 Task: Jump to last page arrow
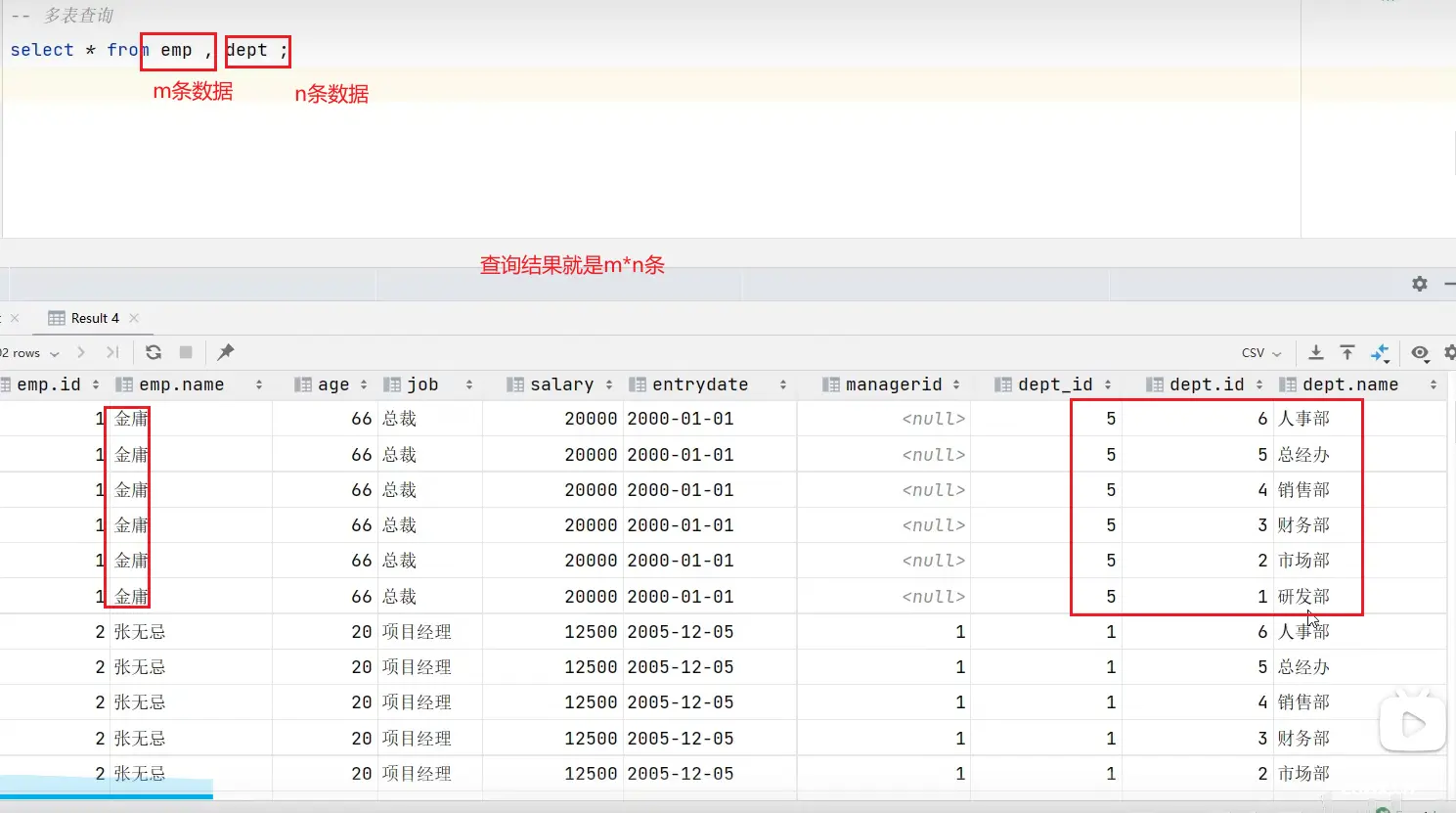pyautogui.click(x=112, y=352)
